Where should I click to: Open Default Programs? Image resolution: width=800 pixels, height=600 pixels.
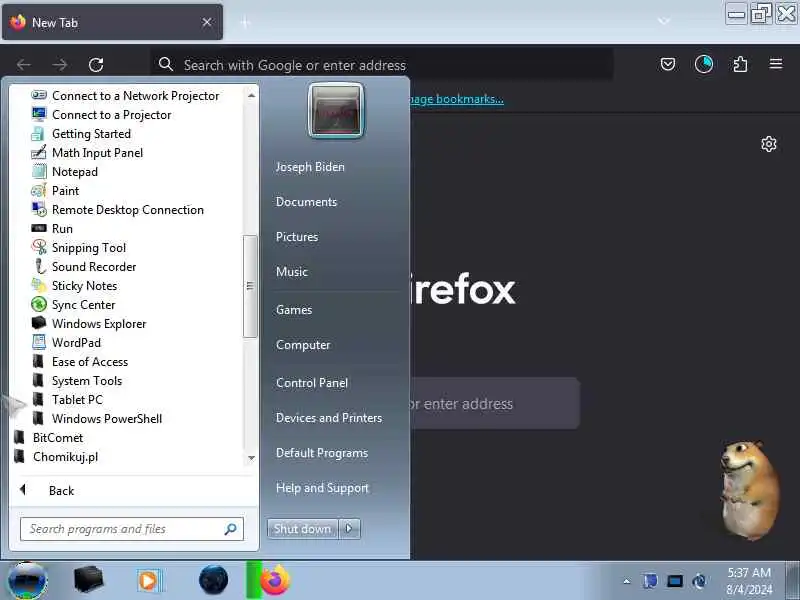coord(322,453)
